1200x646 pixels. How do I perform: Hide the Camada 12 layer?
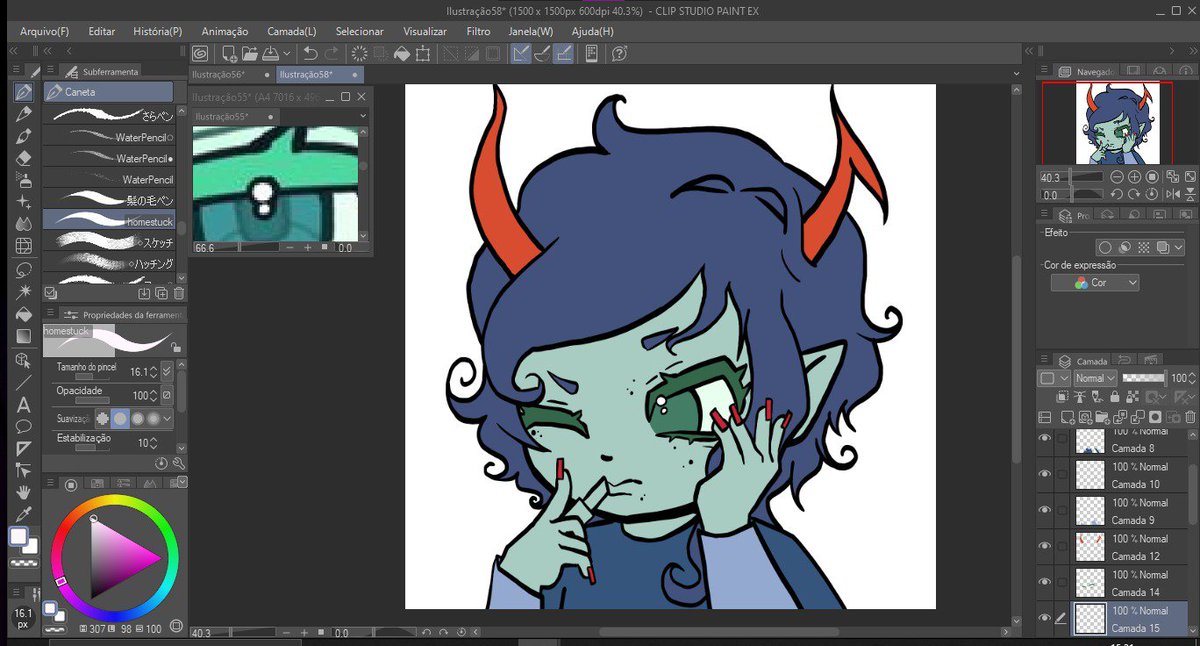point(1045,547)
